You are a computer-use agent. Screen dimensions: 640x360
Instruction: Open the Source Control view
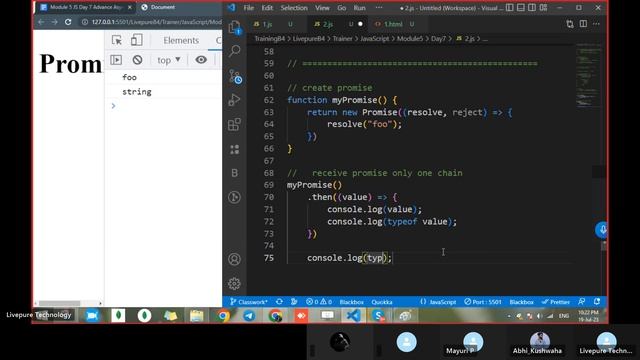click(x=235, y=76)
